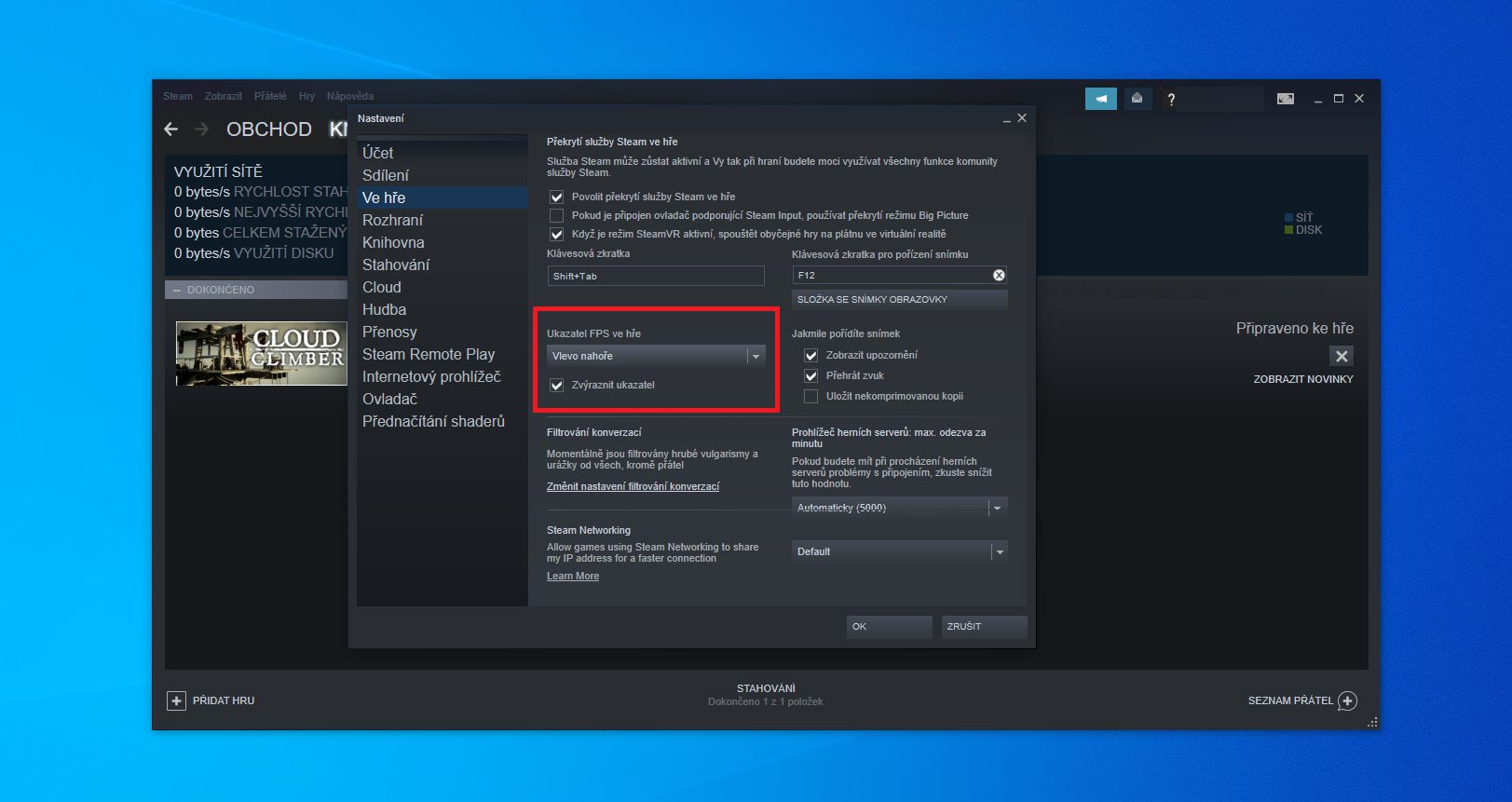Open the Steam menu

[178, 96]
